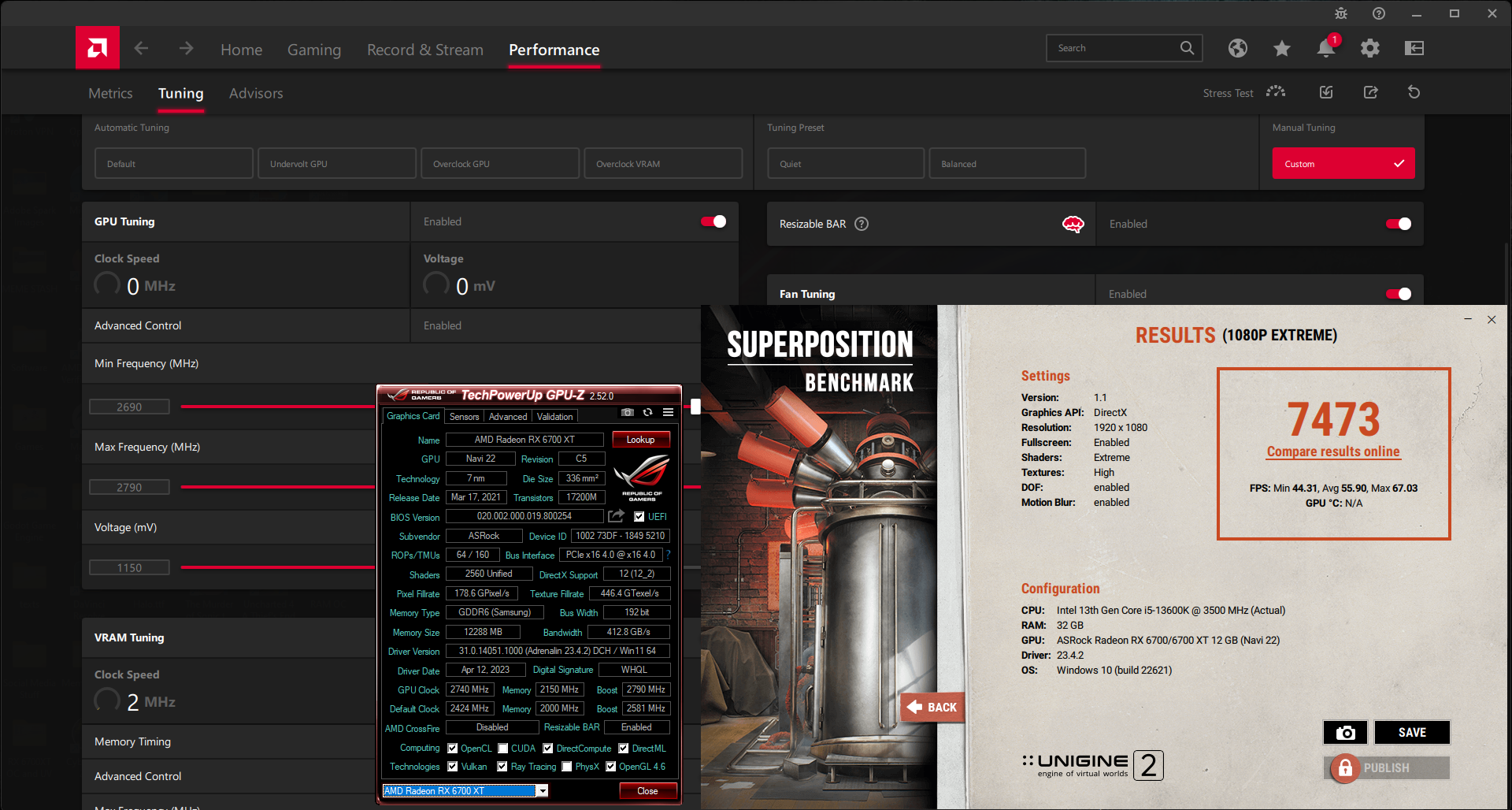Open the Gaming tab
Image resolution: width=1512 pixels, height=810 pixels.
coord(313,50)
